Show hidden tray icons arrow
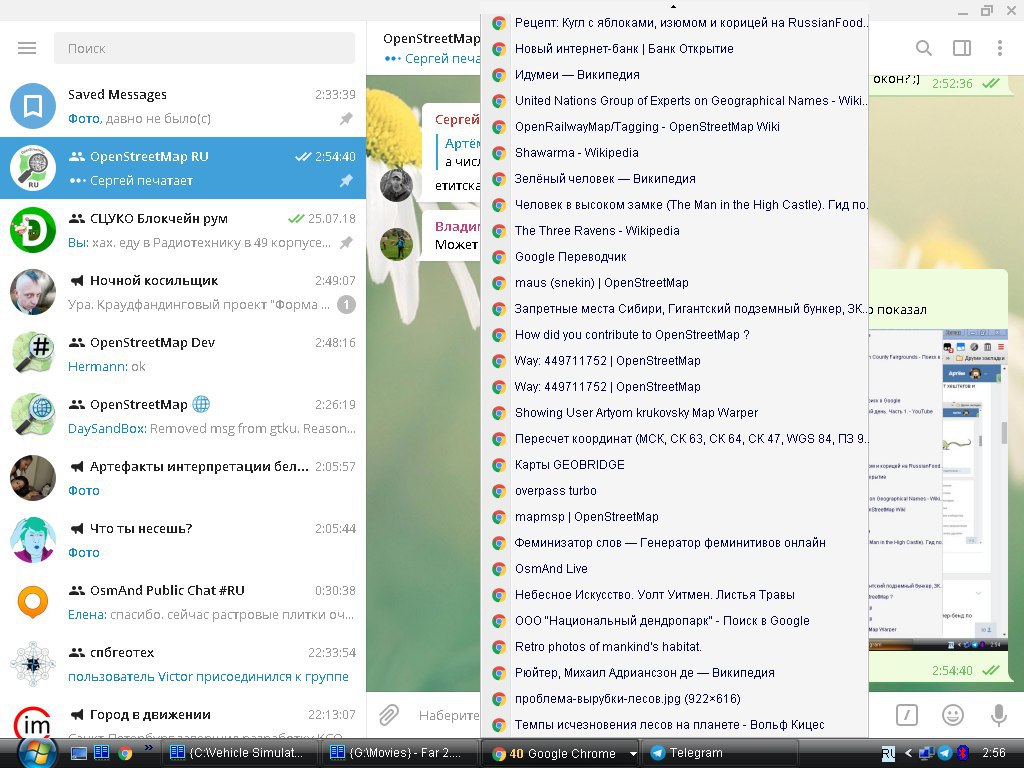The width and height of the screenshot is (1024, 768). point(908,753)
